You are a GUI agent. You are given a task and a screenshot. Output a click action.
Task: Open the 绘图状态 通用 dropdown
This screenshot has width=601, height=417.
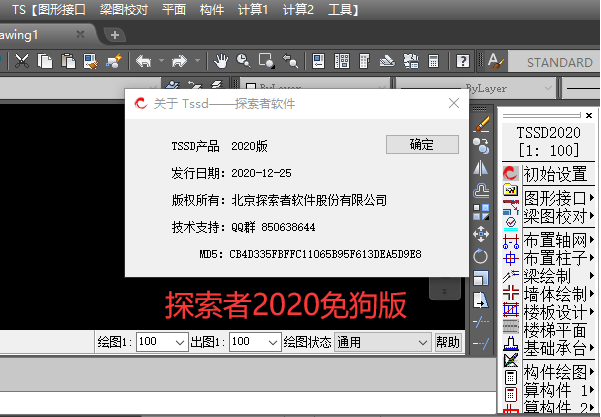tap(382, 342)
